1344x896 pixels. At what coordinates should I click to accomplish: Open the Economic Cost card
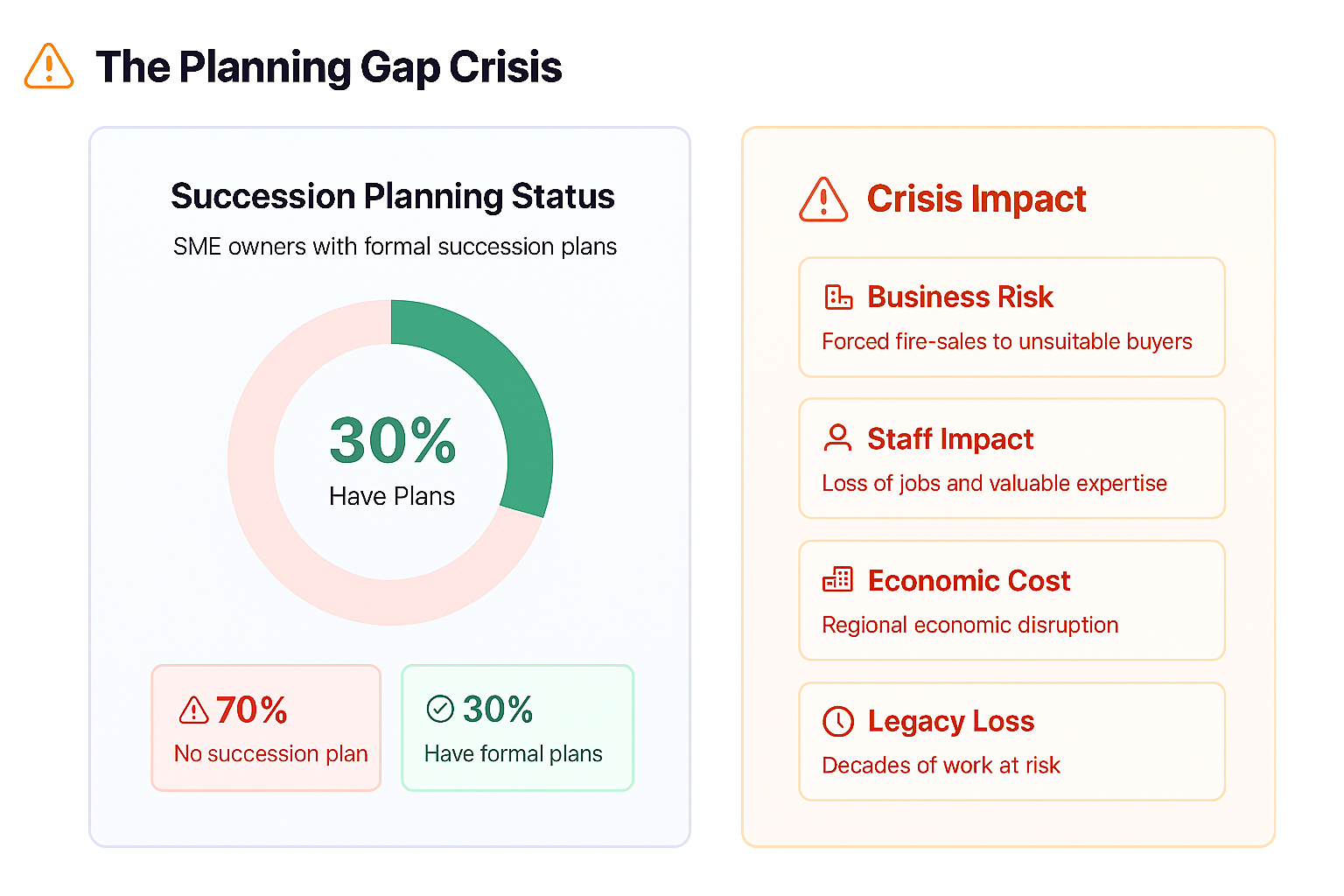pos(1011,600)
